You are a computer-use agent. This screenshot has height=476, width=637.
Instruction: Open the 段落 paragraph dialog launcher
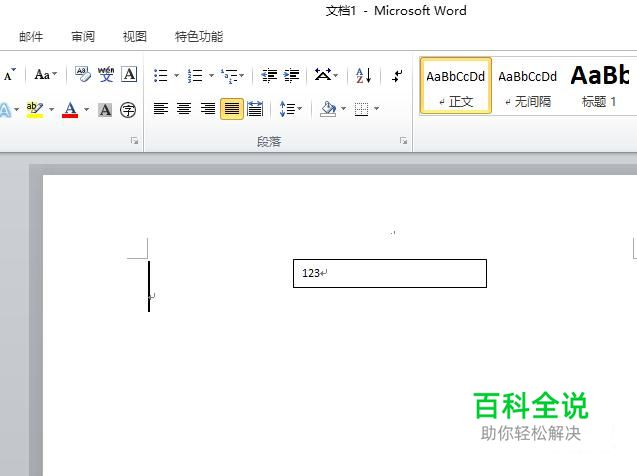[x=403, y=141]
